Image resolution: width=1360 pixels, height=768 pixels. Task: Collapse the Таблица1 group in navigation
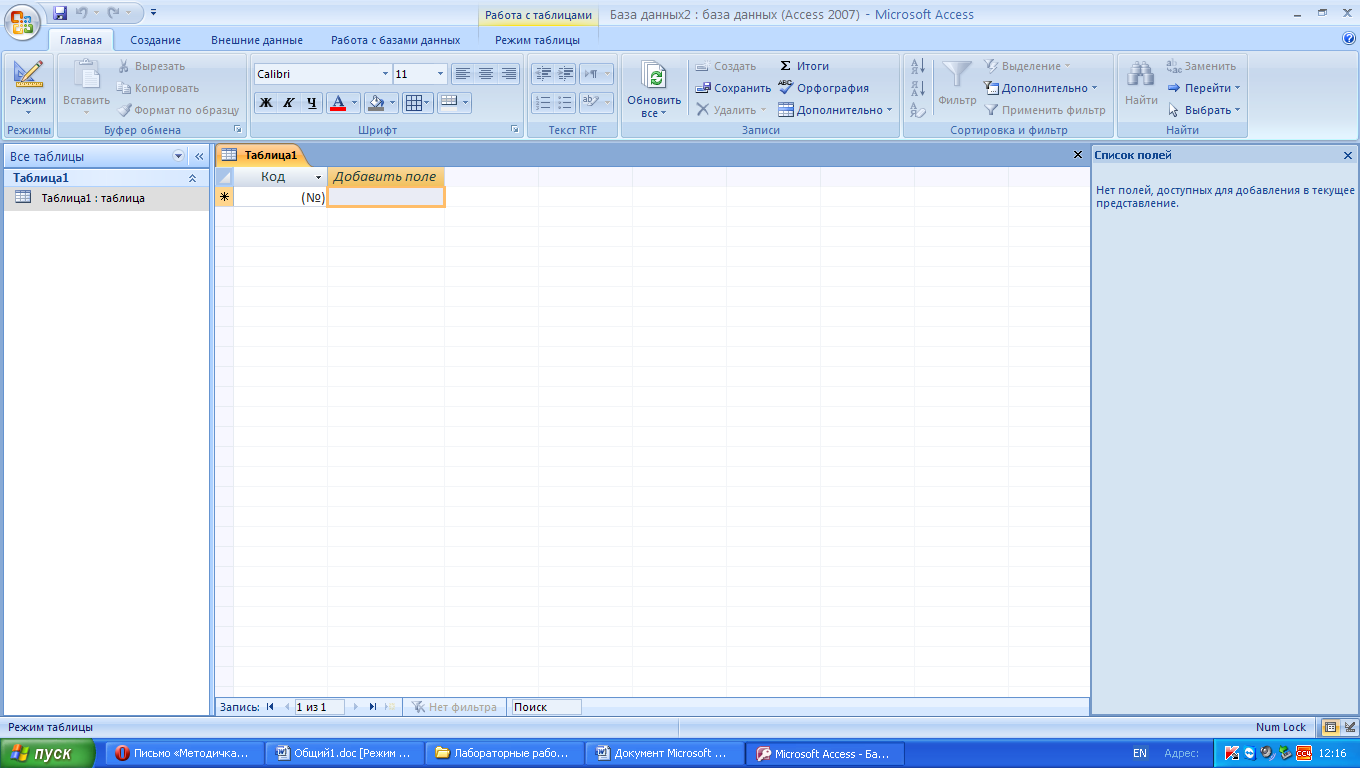tap(192, 178)
